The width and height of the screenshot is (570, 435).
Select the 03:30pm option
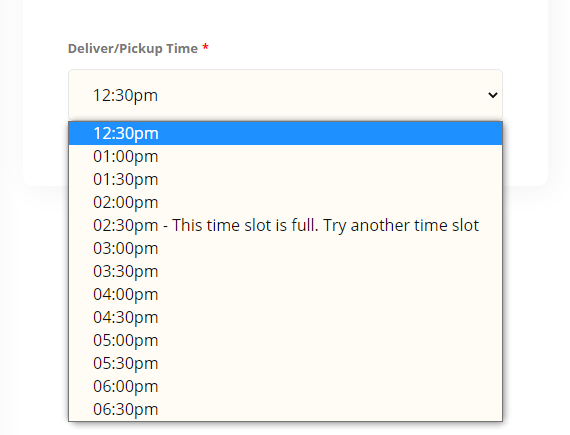click(285, 271)
